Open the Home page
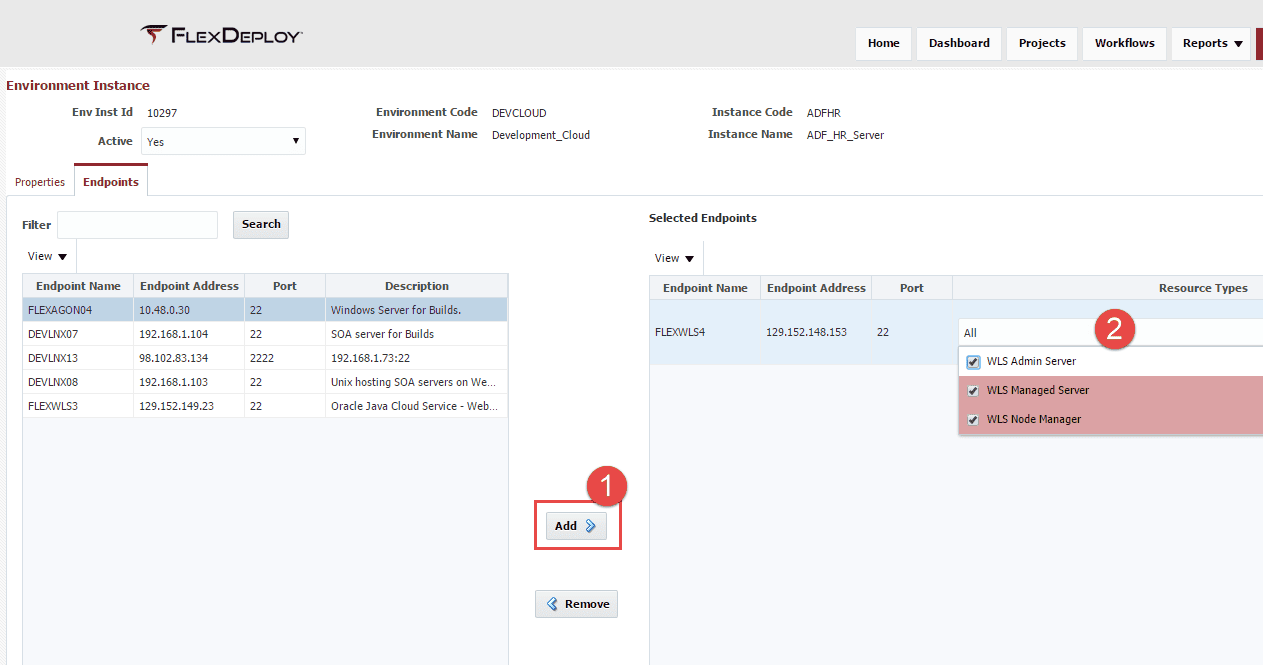This screenshot has width=1263, height=665. [883, 43]
